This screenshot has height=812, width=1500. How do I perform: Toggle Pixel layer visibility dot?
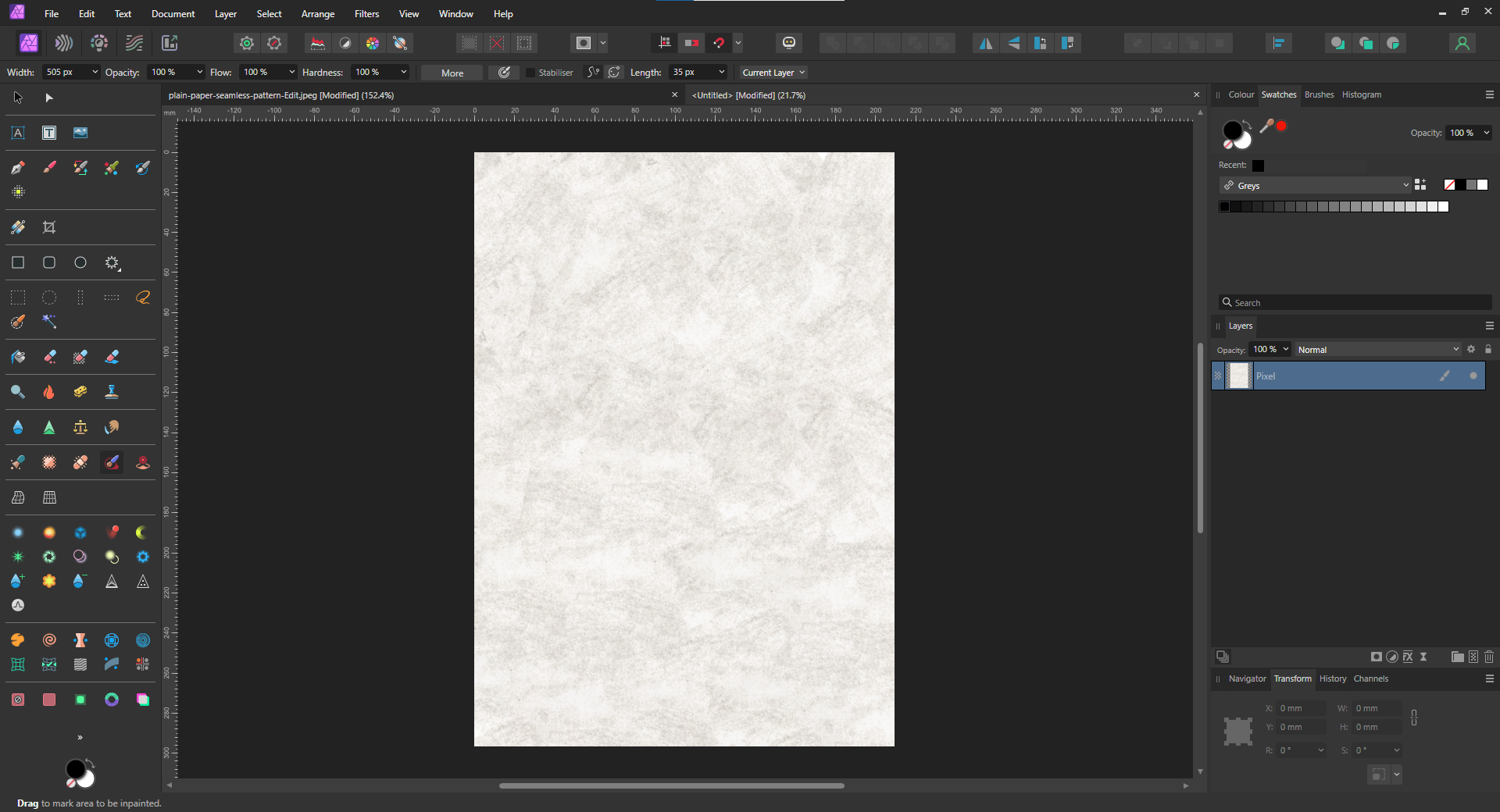tap(1473, 376)
